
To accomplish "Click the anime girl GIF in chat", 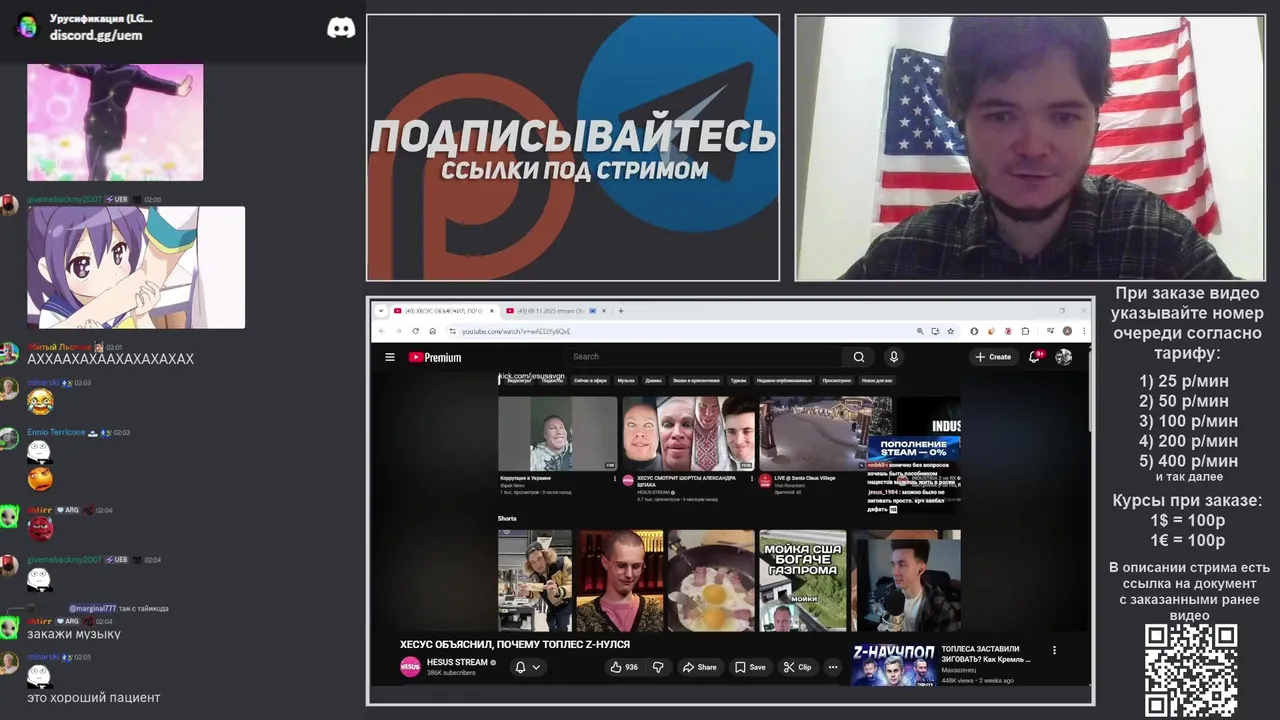I will pyautogui.click(x=136, y=267).
